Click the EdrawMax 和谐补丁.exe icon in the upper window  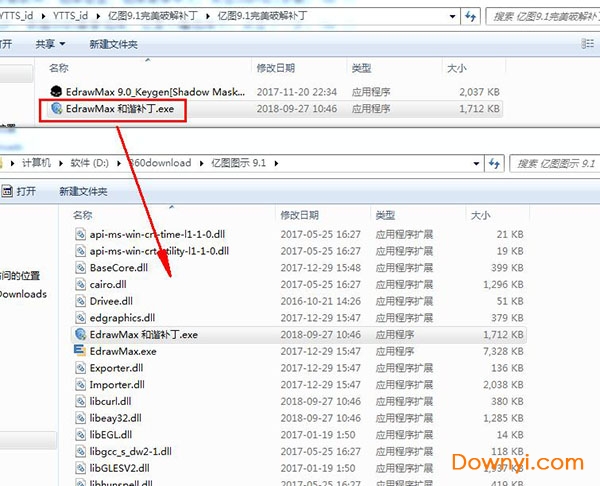[x=57, y=108]
